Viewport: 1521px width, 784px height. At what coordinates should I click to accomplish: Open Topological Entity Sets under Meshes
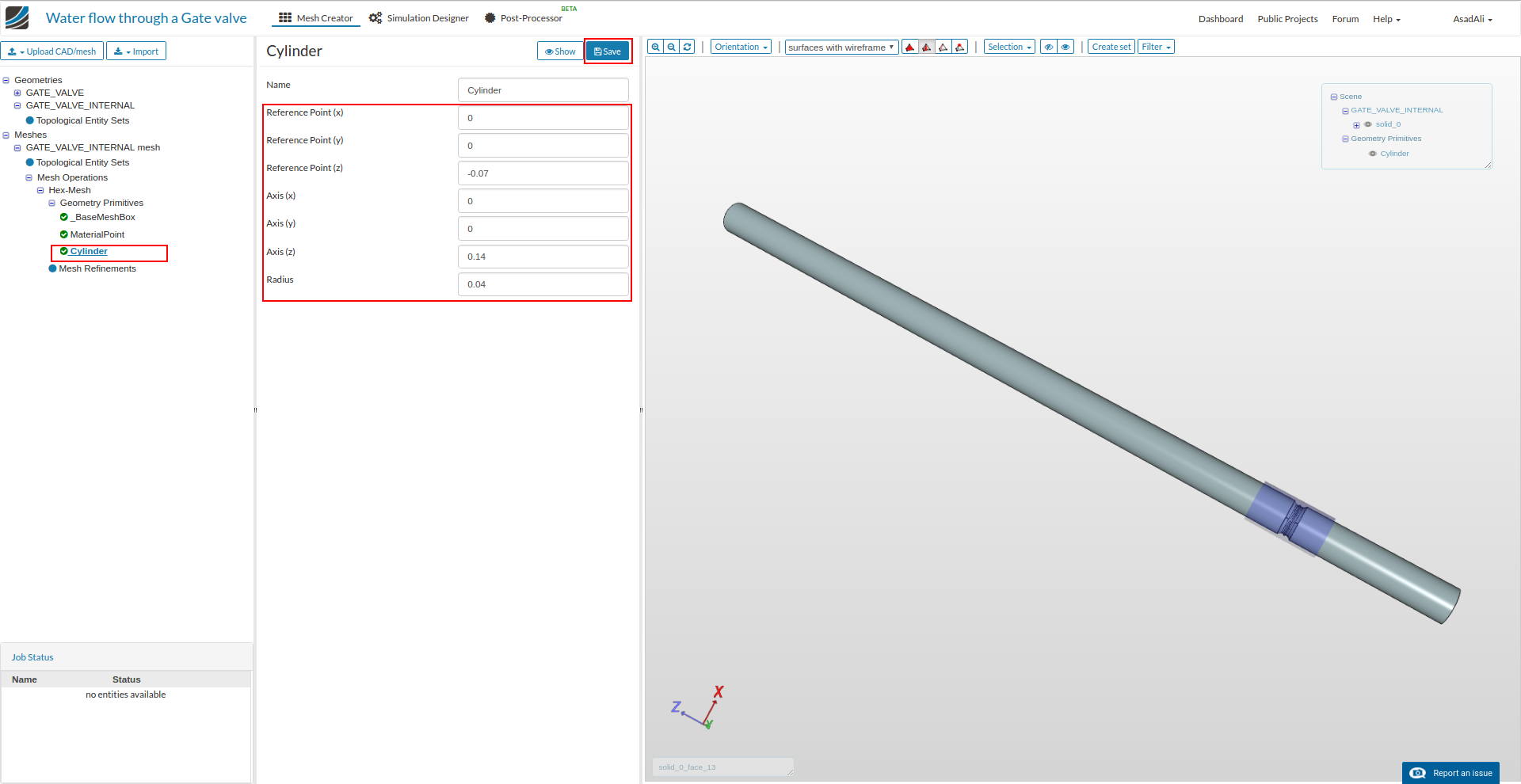(x=82, y=162)
